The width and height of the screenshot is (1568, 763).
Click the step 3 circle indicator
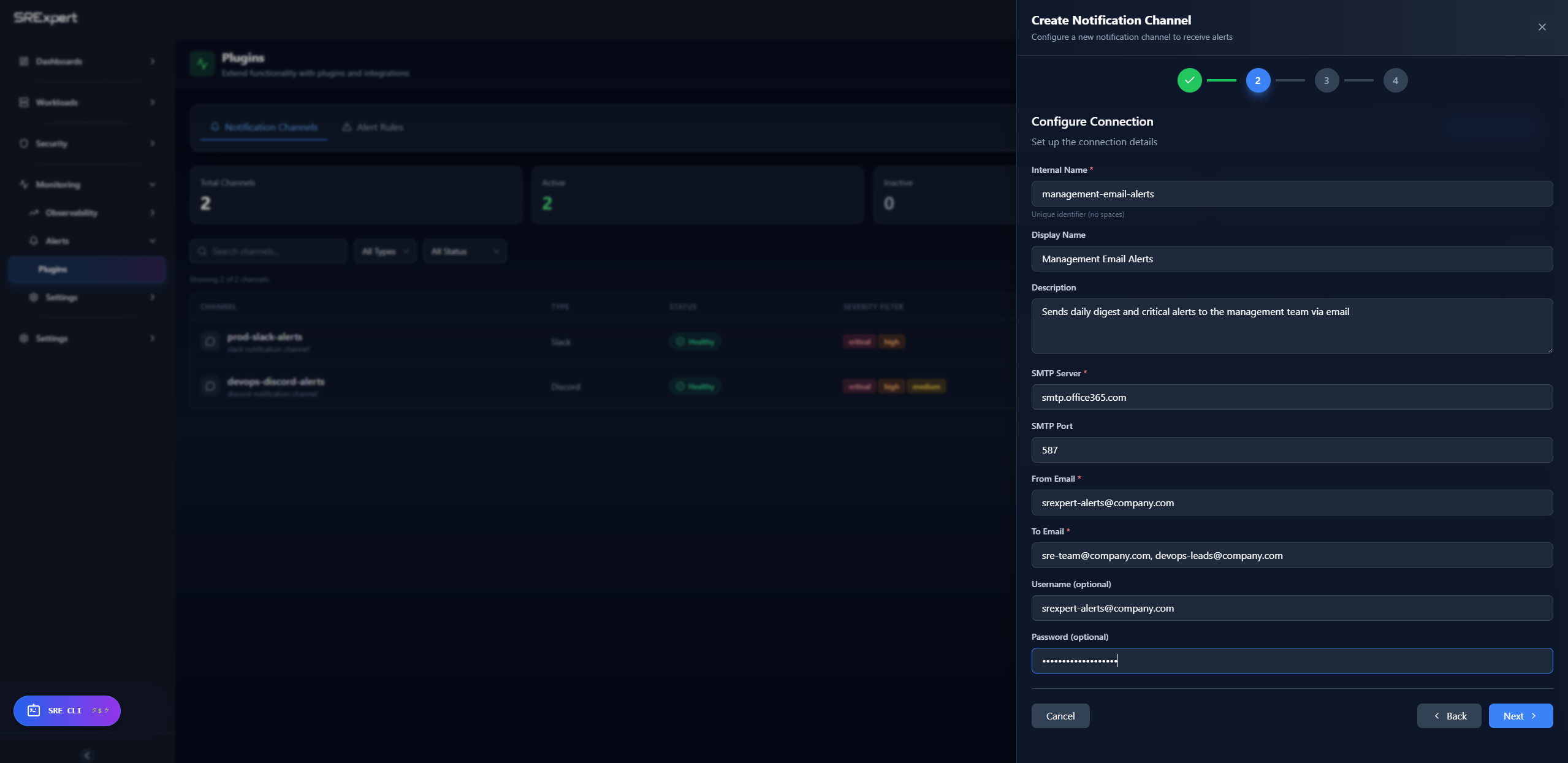(1326, 80)
